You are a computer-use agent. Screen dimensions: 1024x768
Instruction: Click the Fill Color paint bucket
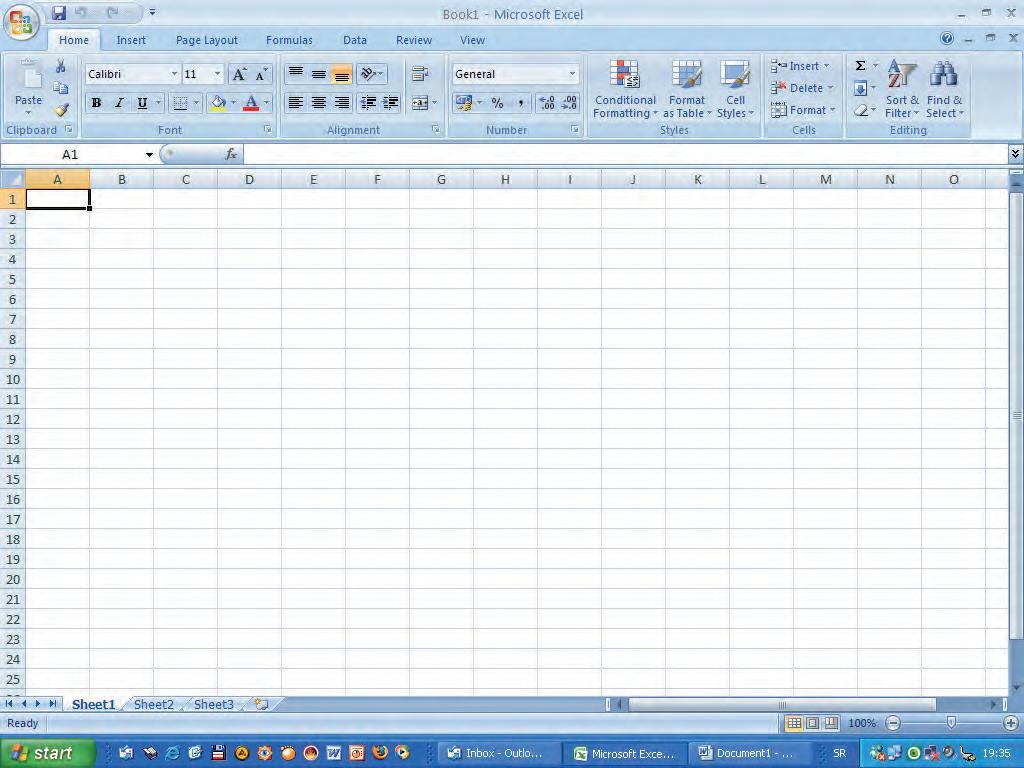(x=217, y=103)
